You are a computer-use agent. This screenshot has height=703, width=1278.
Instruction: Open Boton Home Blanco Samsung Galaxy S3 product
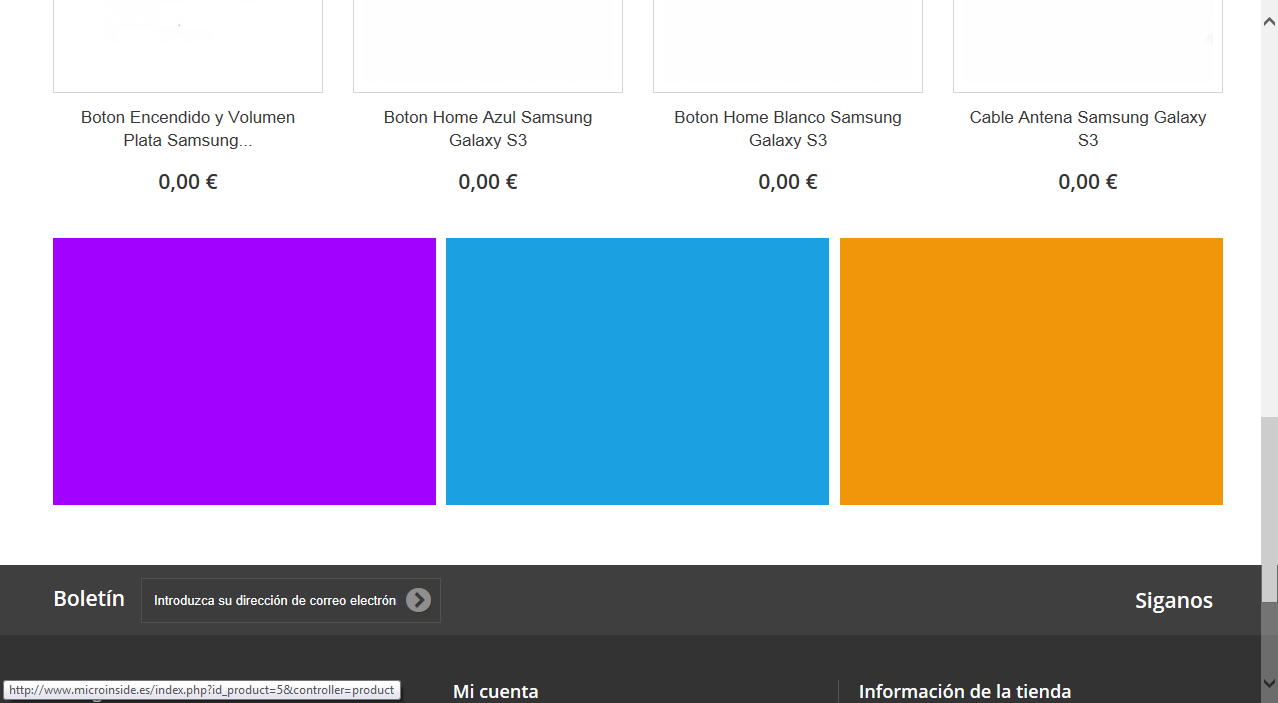pyautogui.click(x=788, y=129)
